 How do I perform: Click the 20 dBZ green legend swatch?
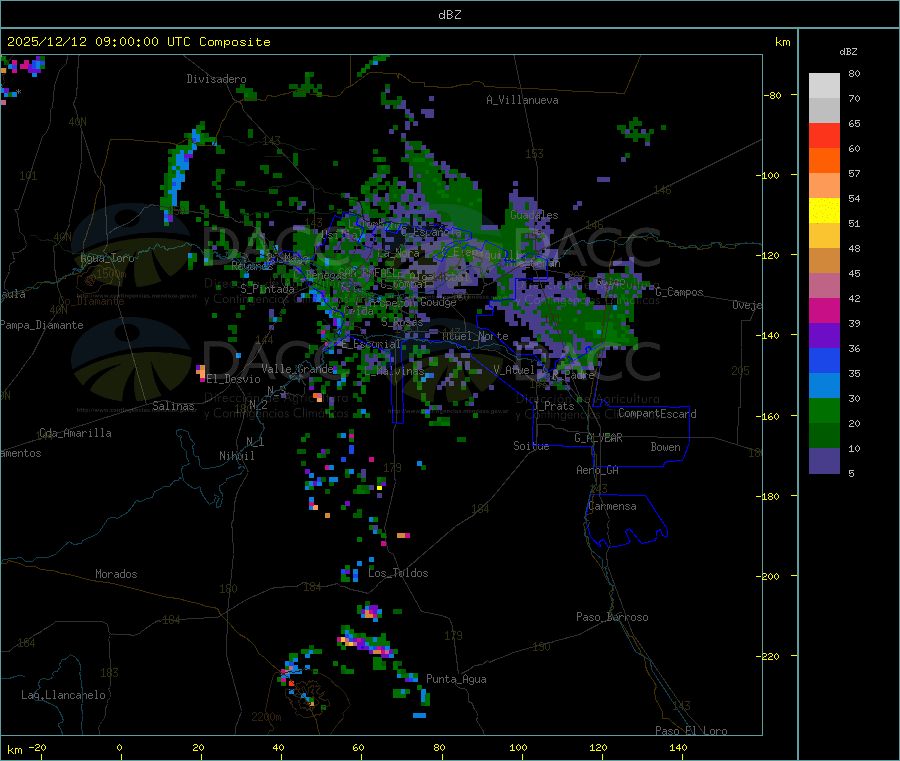(824, 436)
